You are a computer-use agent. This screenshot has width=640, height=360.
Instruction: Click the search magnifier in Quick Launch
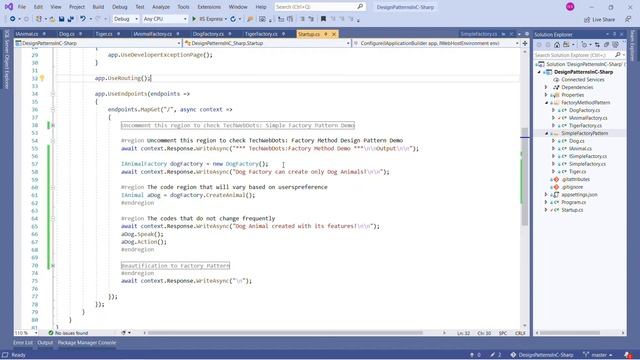pyautogui.click(x=360, y=7)
